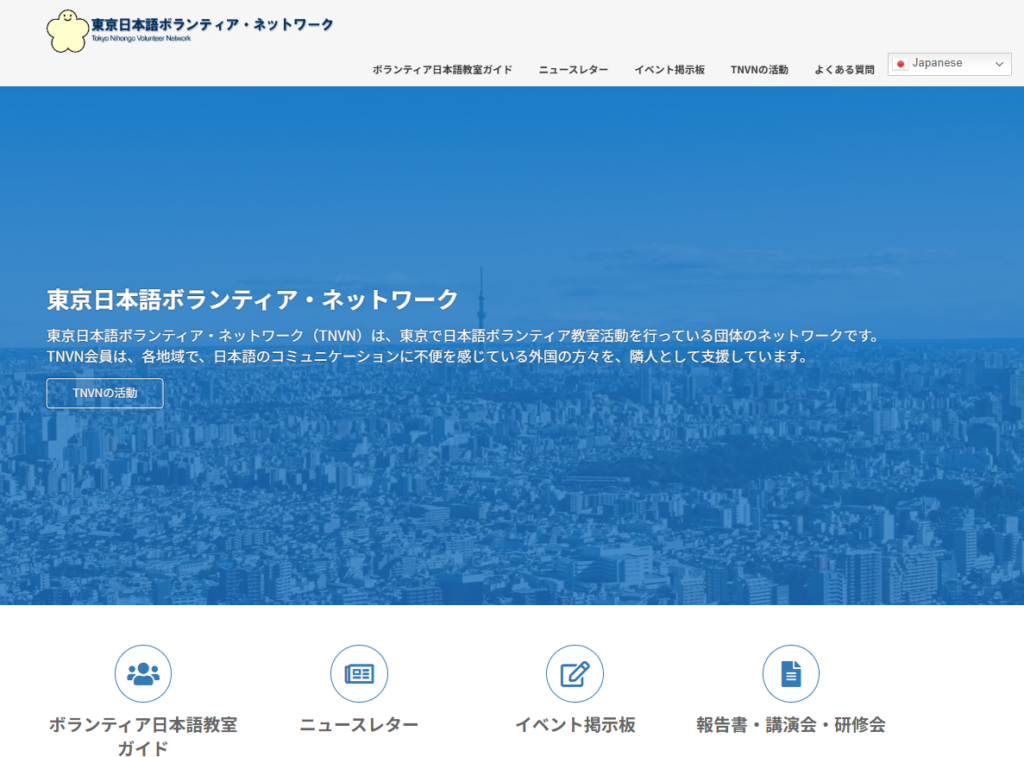Click the Tokyo Nihongo Volunteer Network logo text
Viewport: 1024px width, 757px height.
click(212, 26)
